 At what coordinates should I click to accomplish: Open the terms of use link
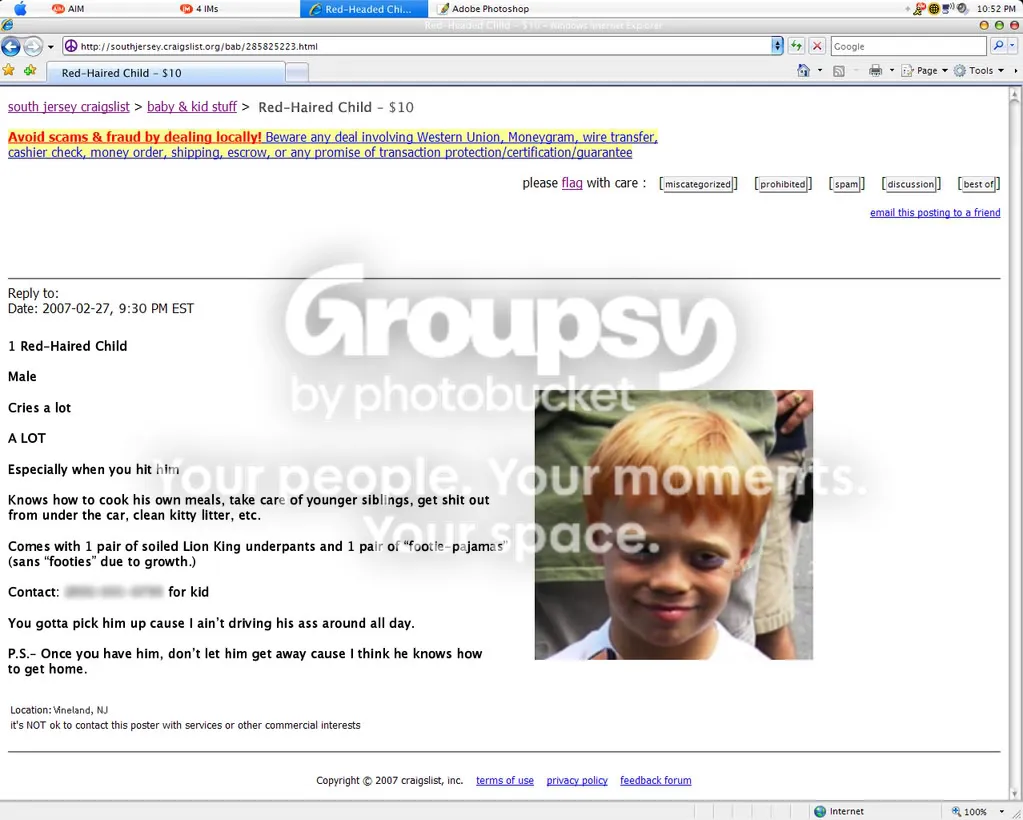pos(504,780)
